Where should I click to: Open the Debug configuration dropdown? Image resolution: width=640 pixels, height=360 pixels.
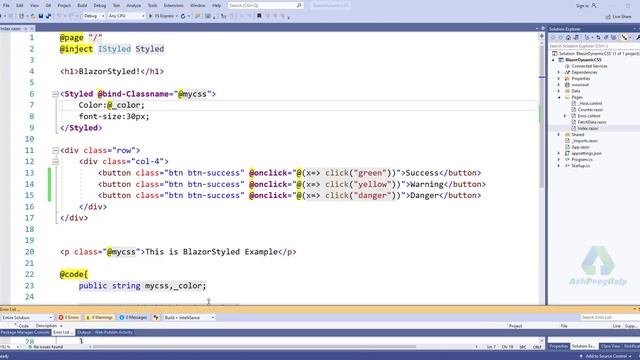click(94, 16)
